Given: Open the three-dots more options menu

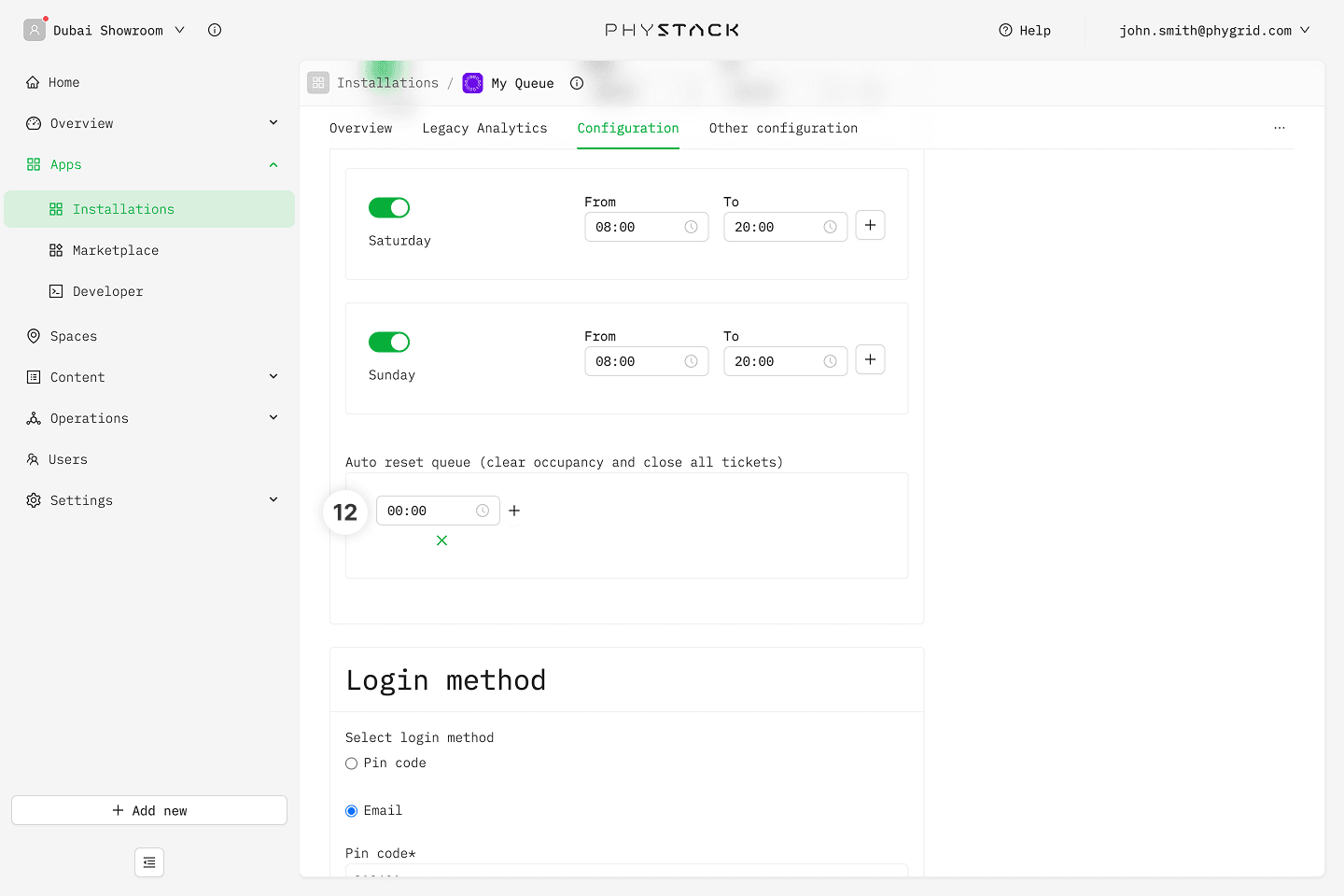Looking at the screenshot, I should click(1279, 128).
